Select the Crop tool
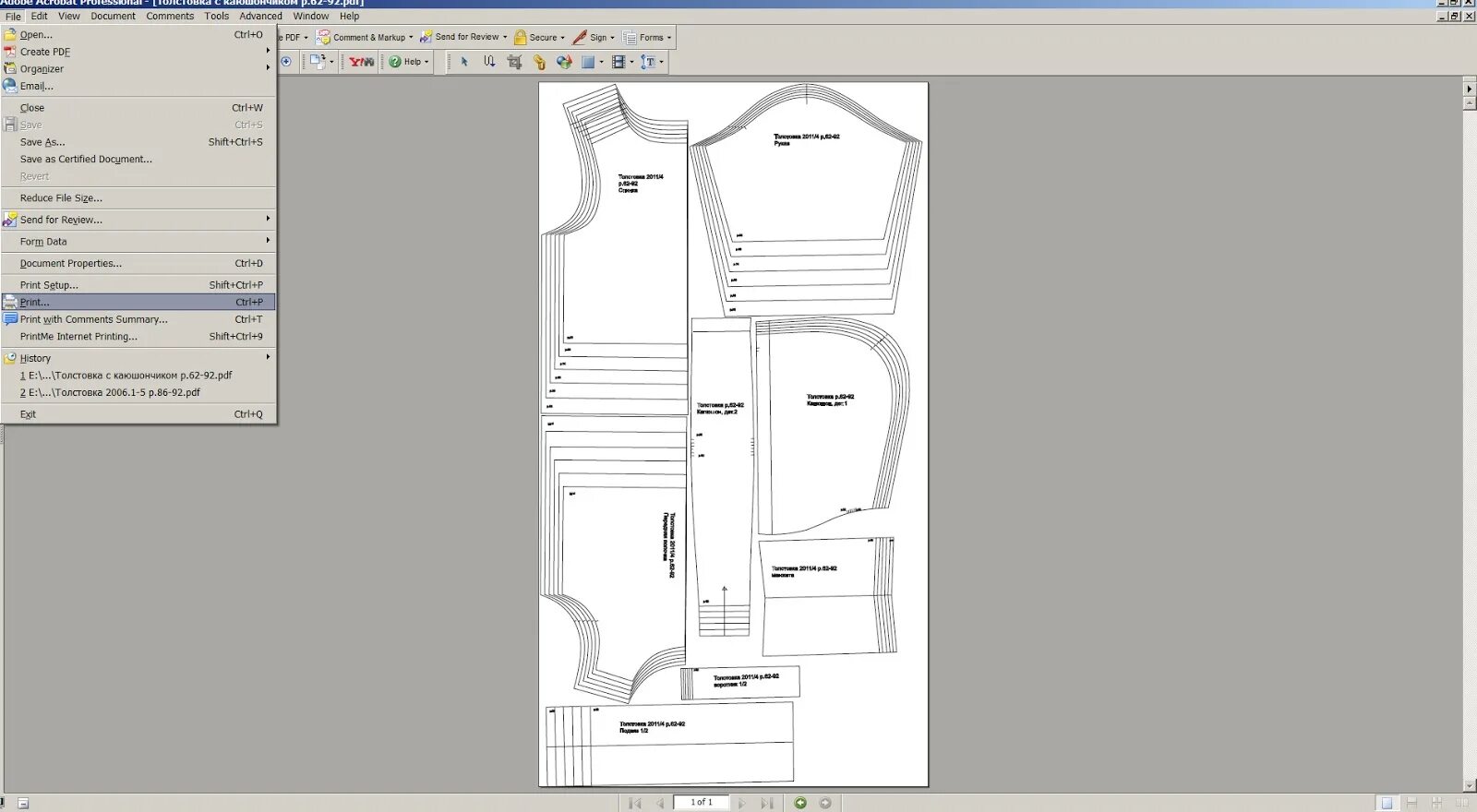This screenshot has width=1477, height=812. coord(514,62)
